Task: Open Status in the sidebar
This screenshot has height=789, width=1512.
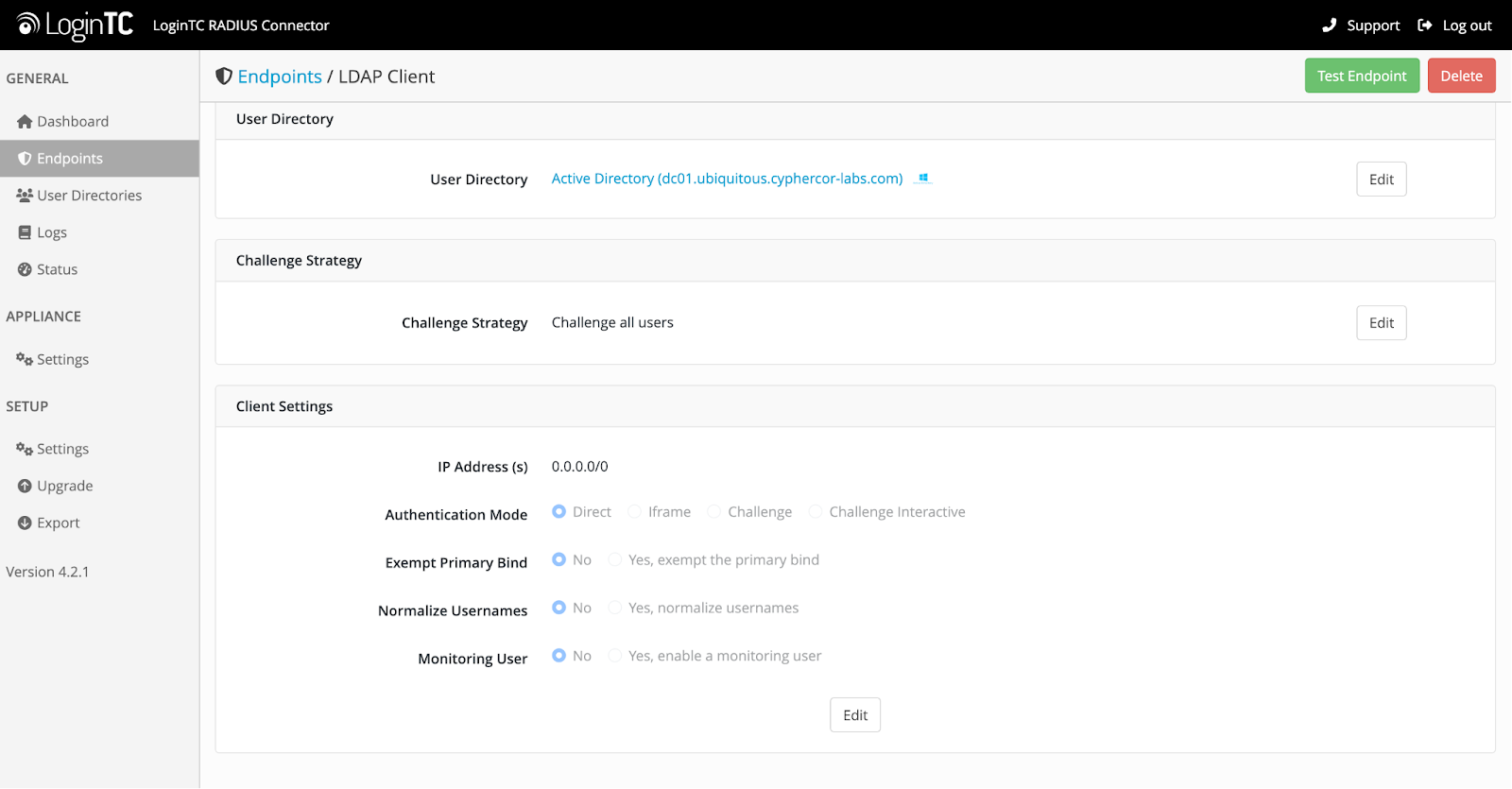Action: (x=99, y=269)
